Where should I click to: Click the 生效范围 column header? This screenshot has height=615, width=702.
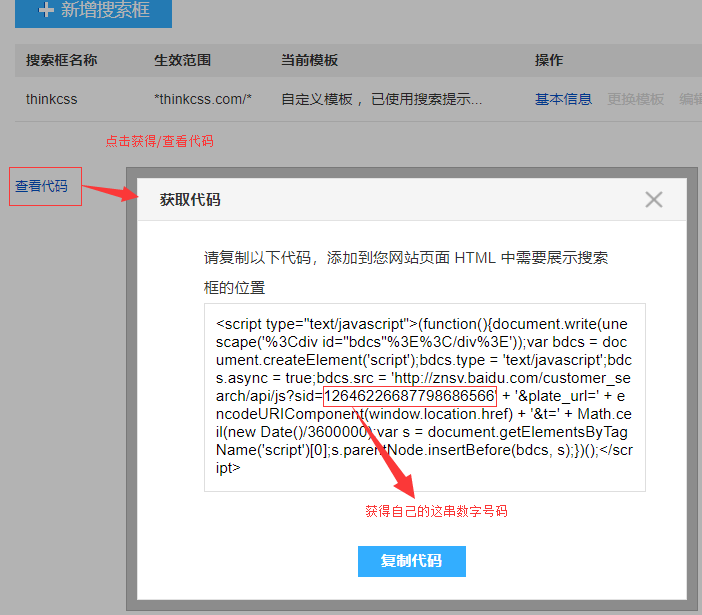[x=182, y=60]
